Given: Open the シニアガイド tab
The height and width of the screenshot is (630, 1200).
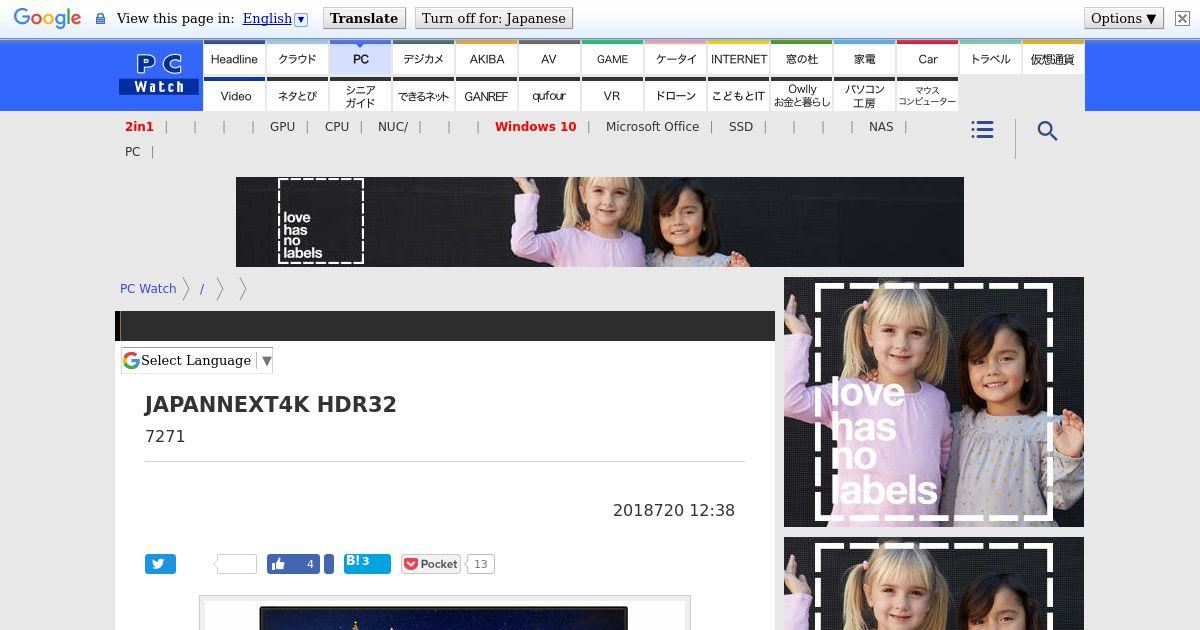Looking at the screenshot, I should (360, 95).
